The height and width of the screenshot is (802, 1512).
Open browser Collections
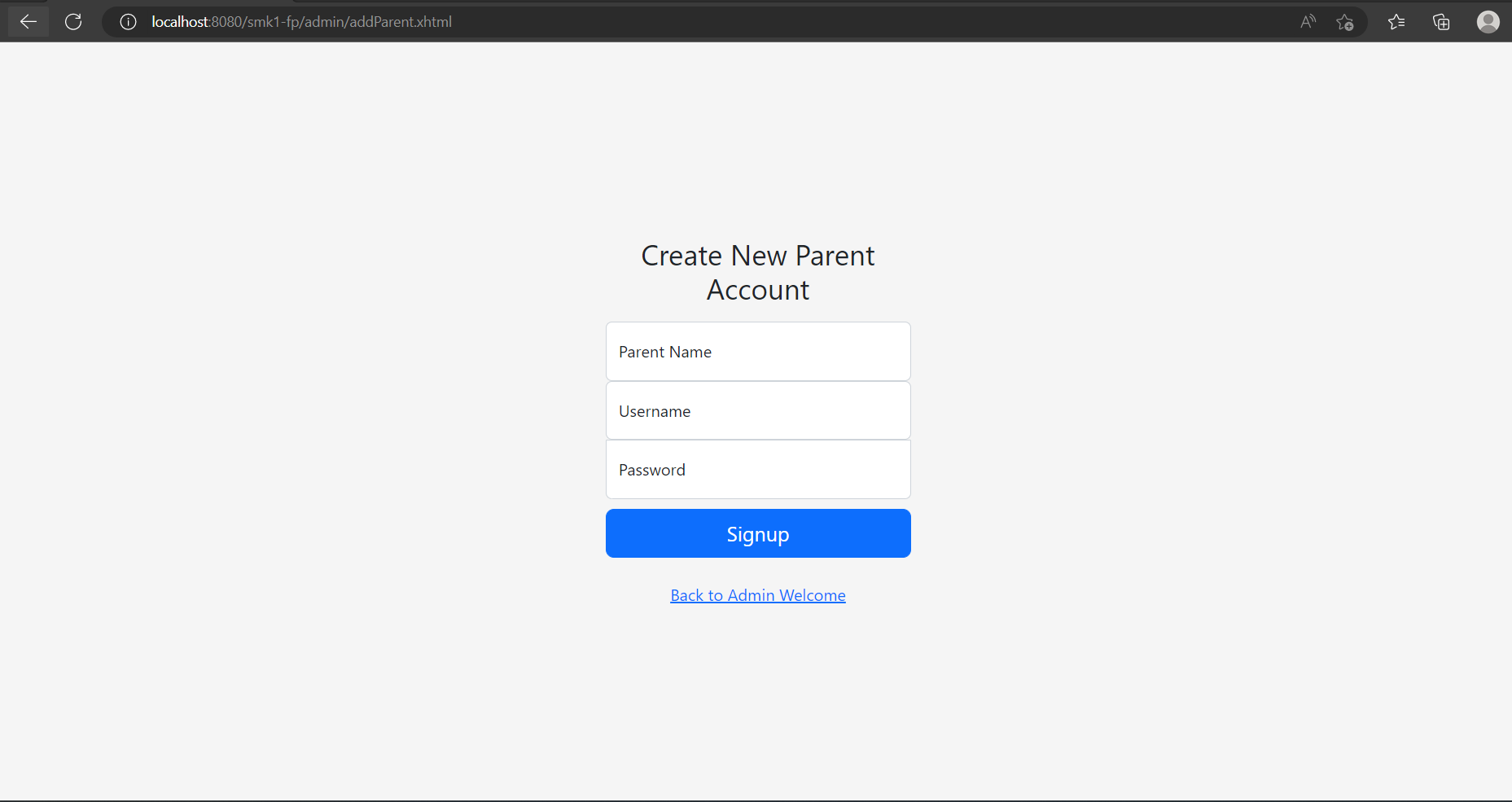[1441, 22]
